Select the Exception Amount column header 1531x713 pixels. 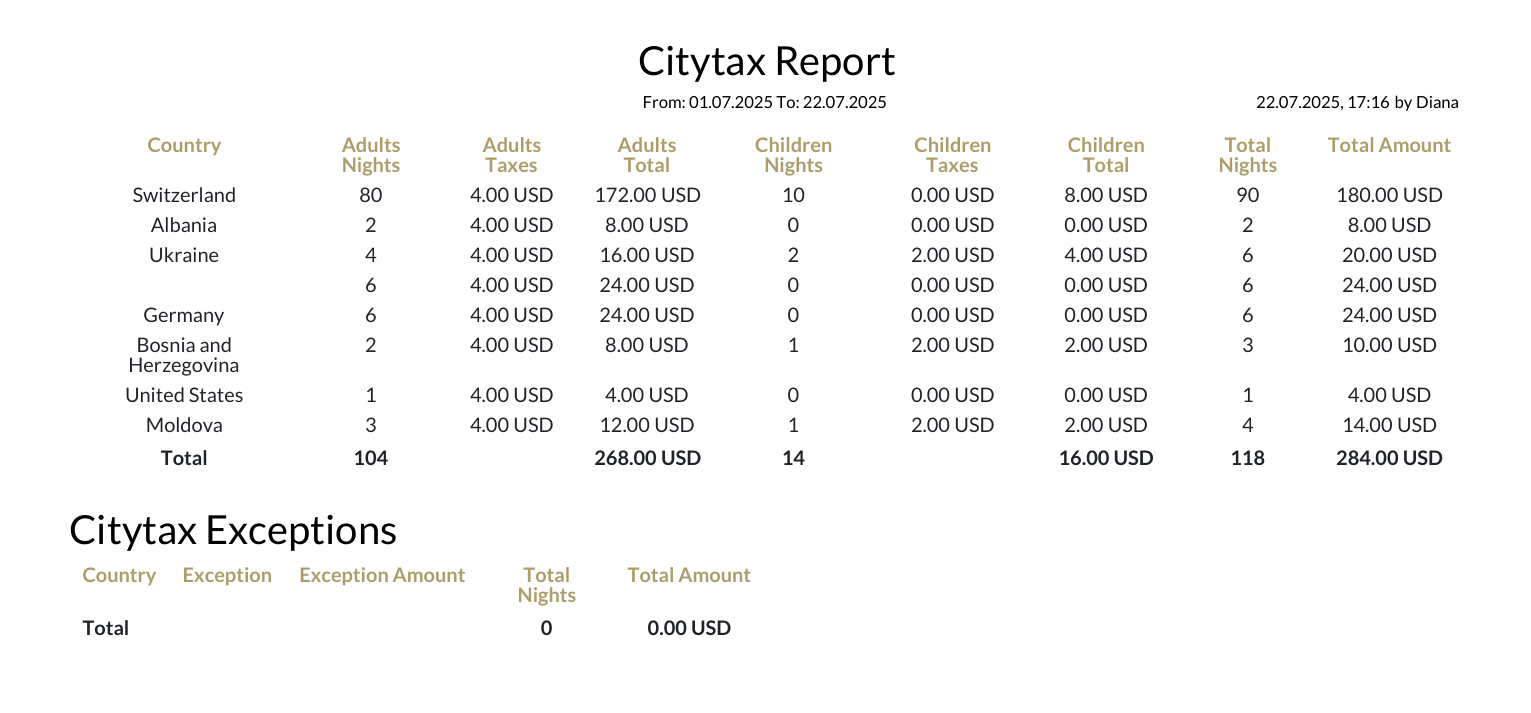(x=382, y=575)
